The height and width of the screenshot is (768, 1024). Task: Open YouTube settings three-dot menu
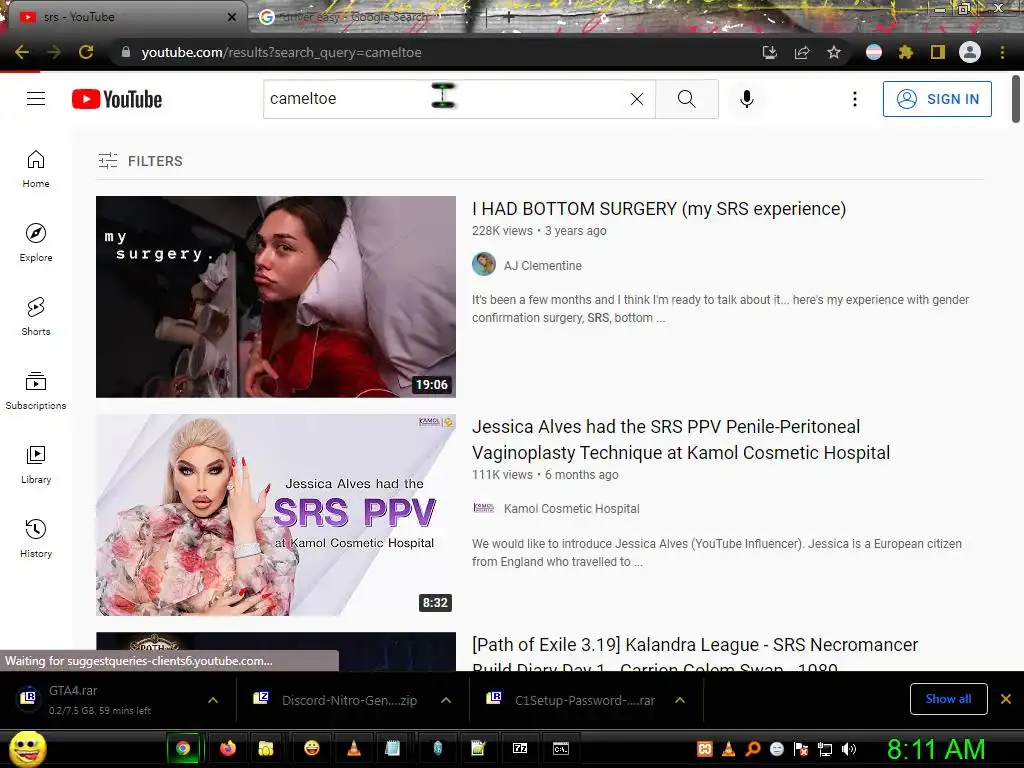point(854,99)
